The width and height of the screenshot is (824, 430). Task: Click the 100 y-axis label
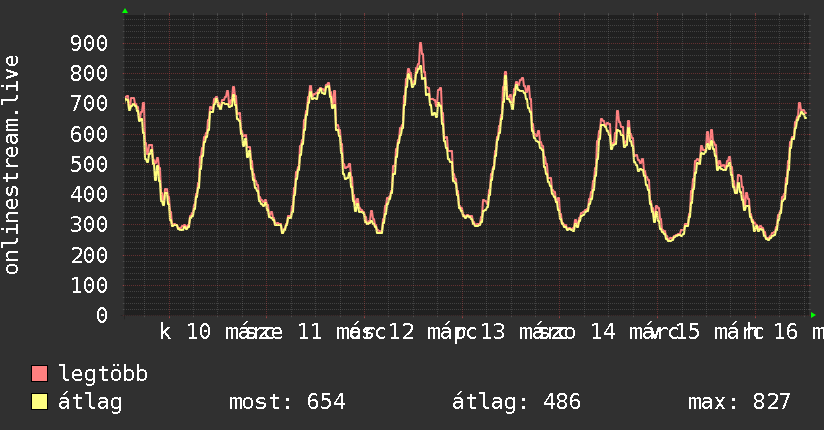(x=89, y=285)
